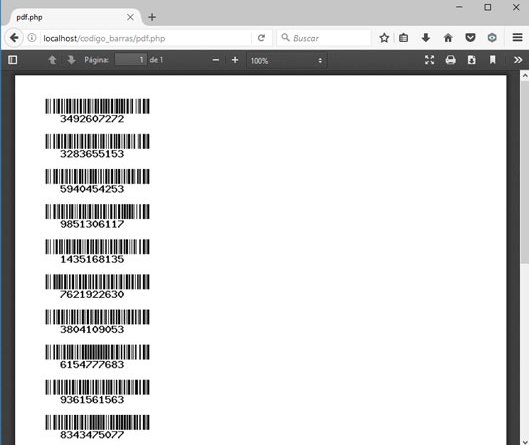Image resolution: width=529 pixels, height=445 pixels.
Task: Open the browser downloads panel
Action: [426, 38]
